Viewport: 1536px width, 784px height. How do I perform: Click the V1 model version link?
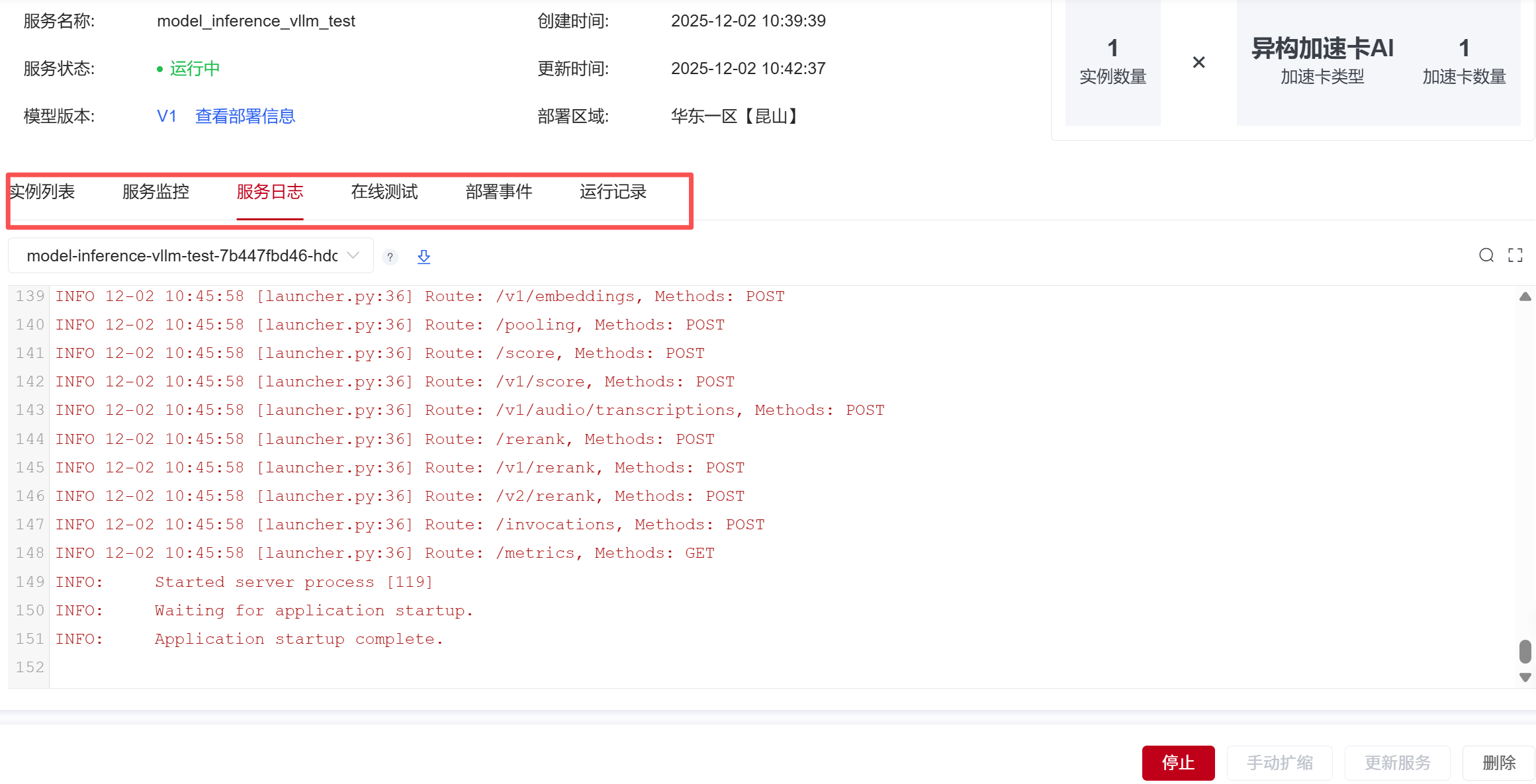166,116
